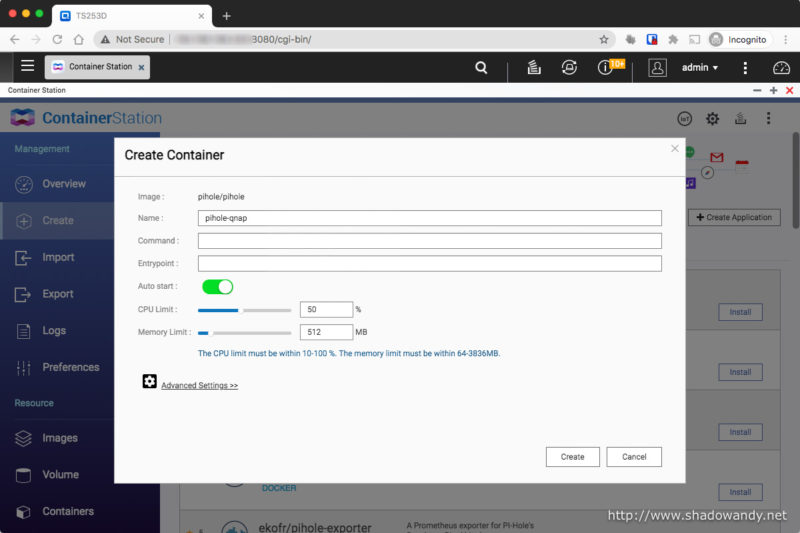Screen dimensions: 800x533
Task: Click the Memory Limit slider track
Action: coord(244,332)
